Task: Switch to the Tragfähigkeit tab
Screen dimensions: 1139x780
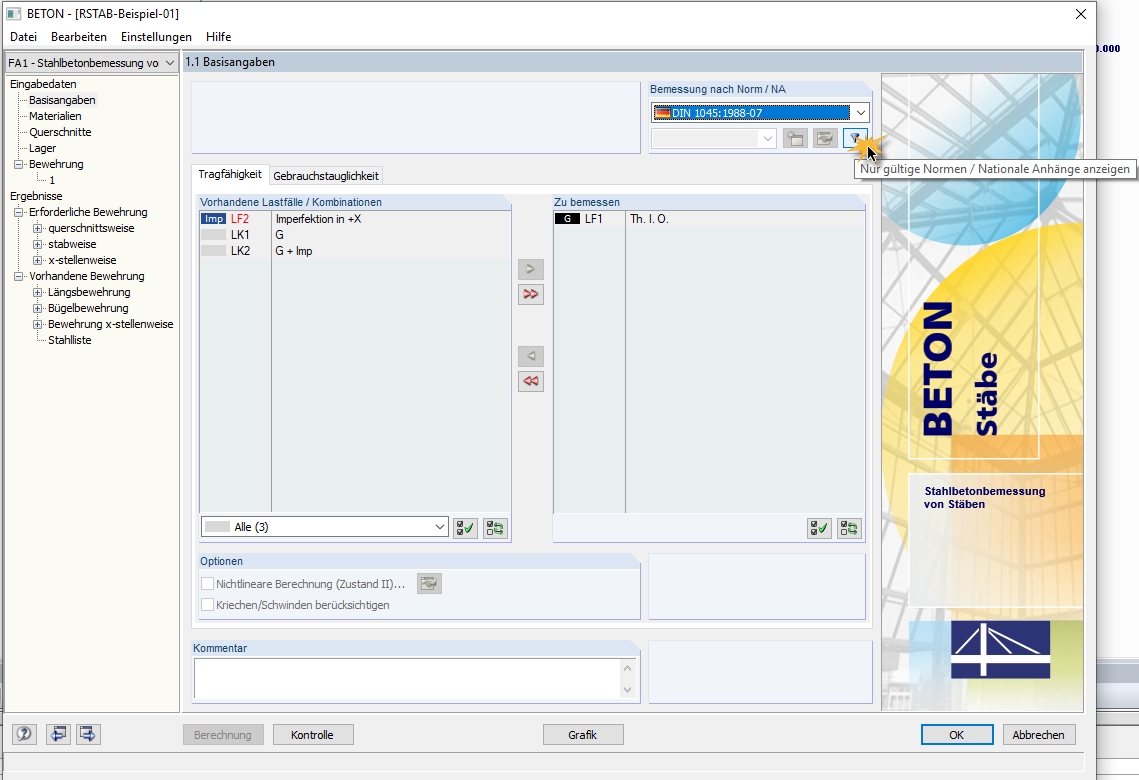Action: coord(230,174)
